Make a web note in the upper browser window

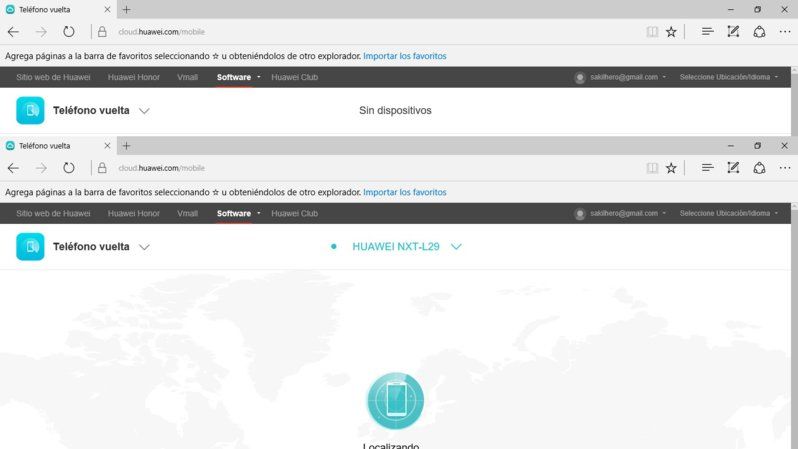coord(733,32)
